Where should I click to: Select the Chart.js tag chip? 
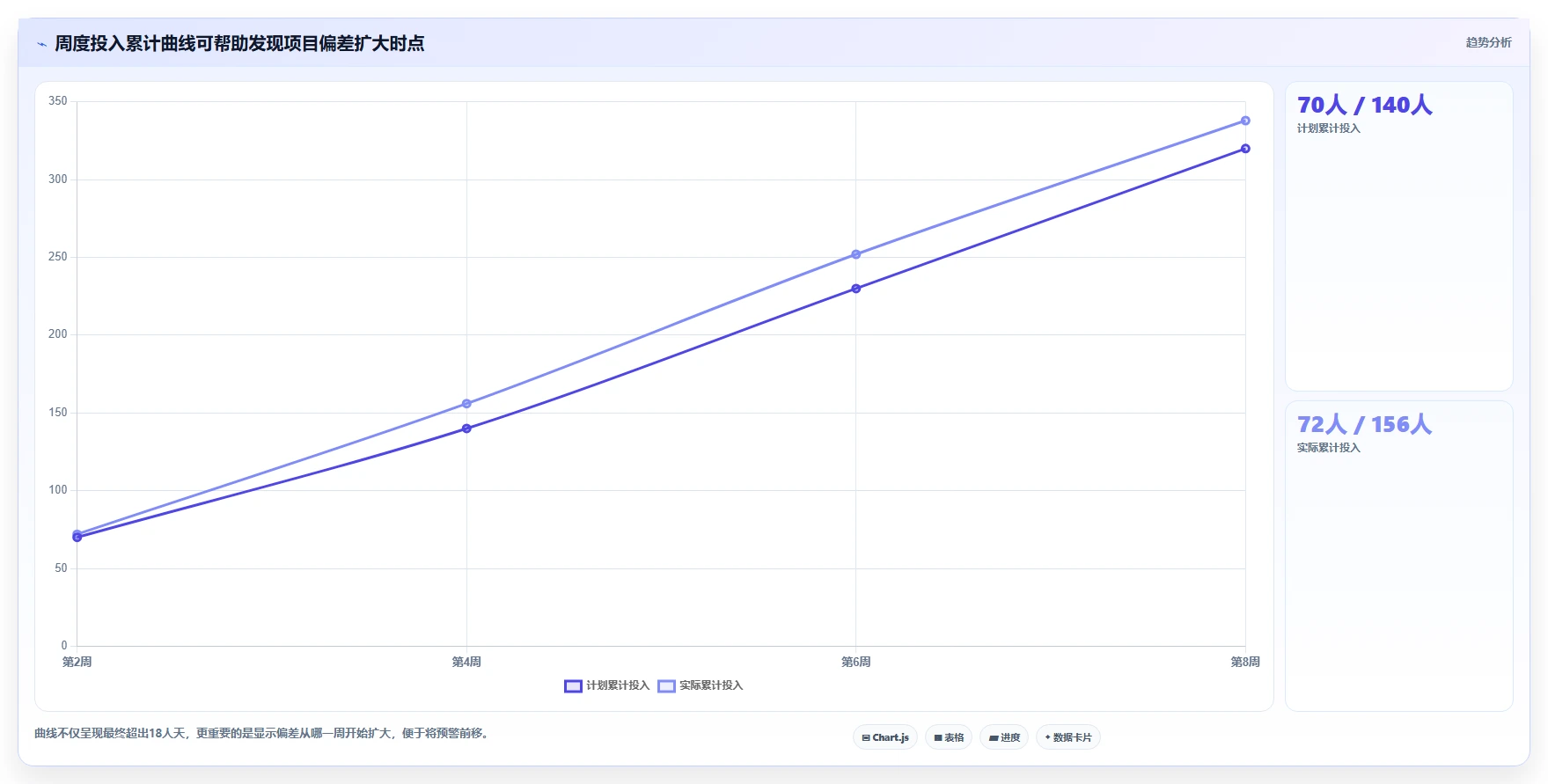tap(885, 737)
